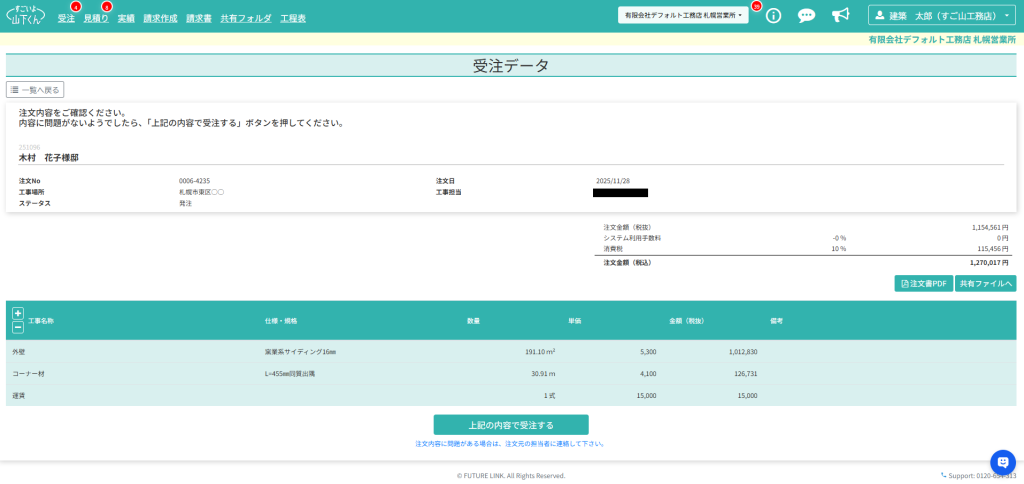
Task: Open the 有限会社デフォルト工務店 office dropdown
Action: tap(683, 16)
